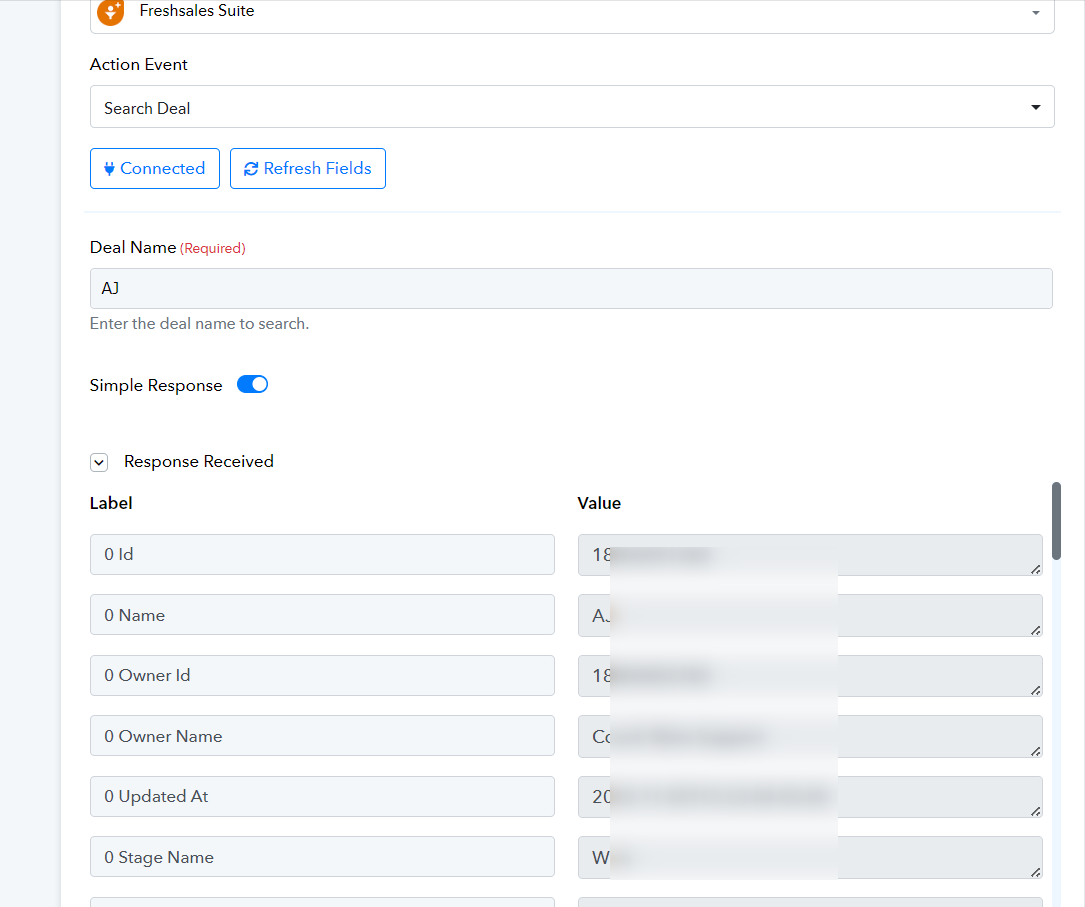Disable the Simple Response toggle
The image size is (1085, 907).
pyautogui.click(x=253, y=385)
